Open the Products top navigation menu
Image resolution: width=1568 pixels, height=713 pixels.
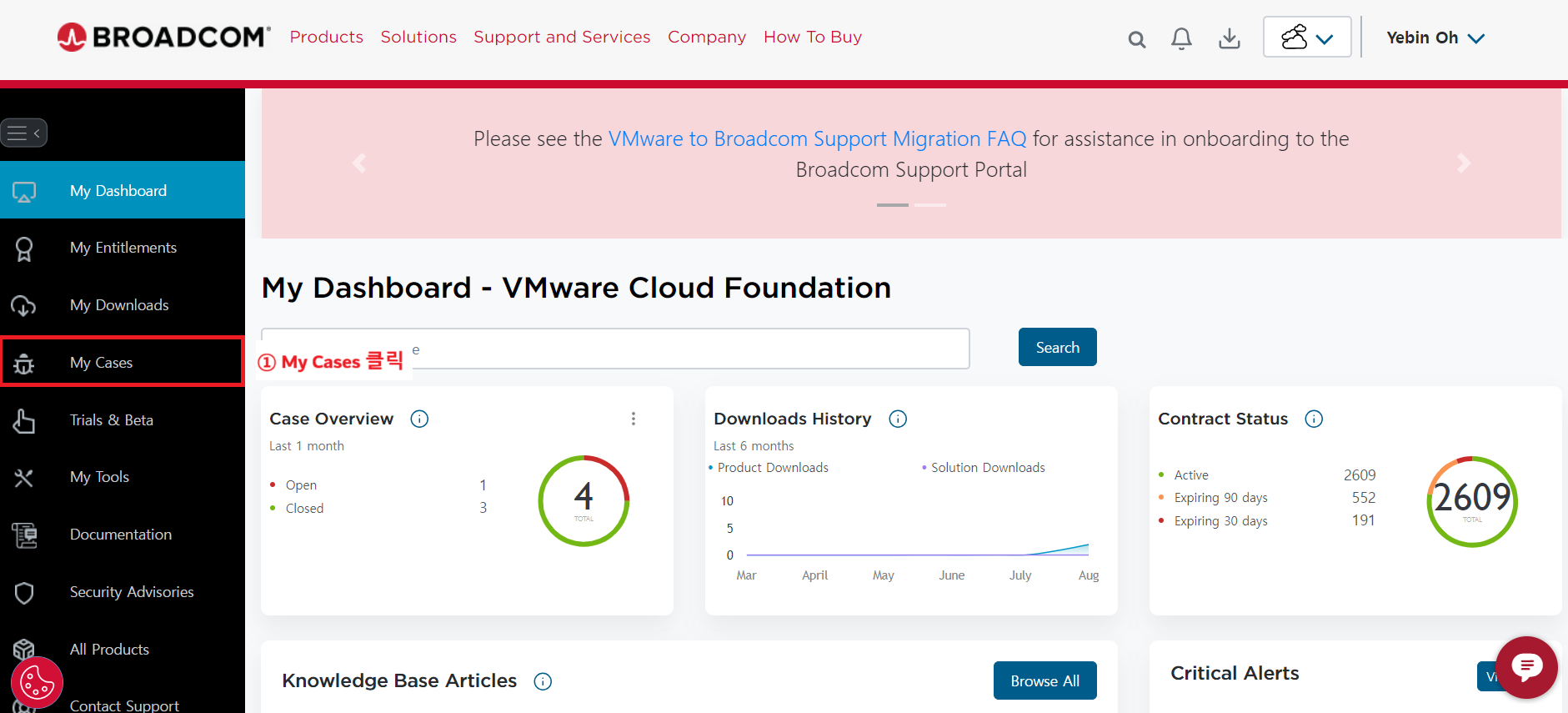(x=326, y=38)
